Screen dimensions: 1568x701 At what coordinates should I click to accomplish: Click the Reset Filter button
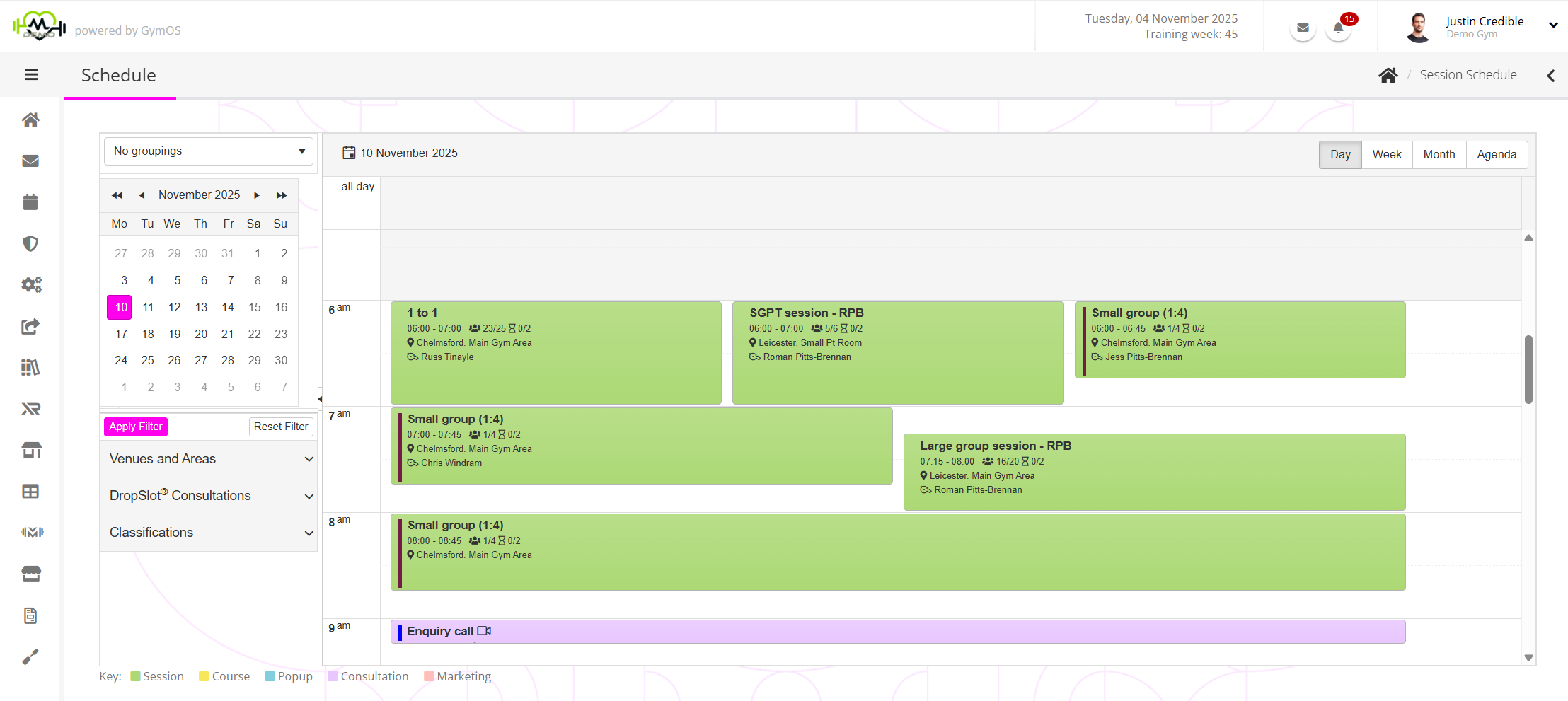coord(281,427)
